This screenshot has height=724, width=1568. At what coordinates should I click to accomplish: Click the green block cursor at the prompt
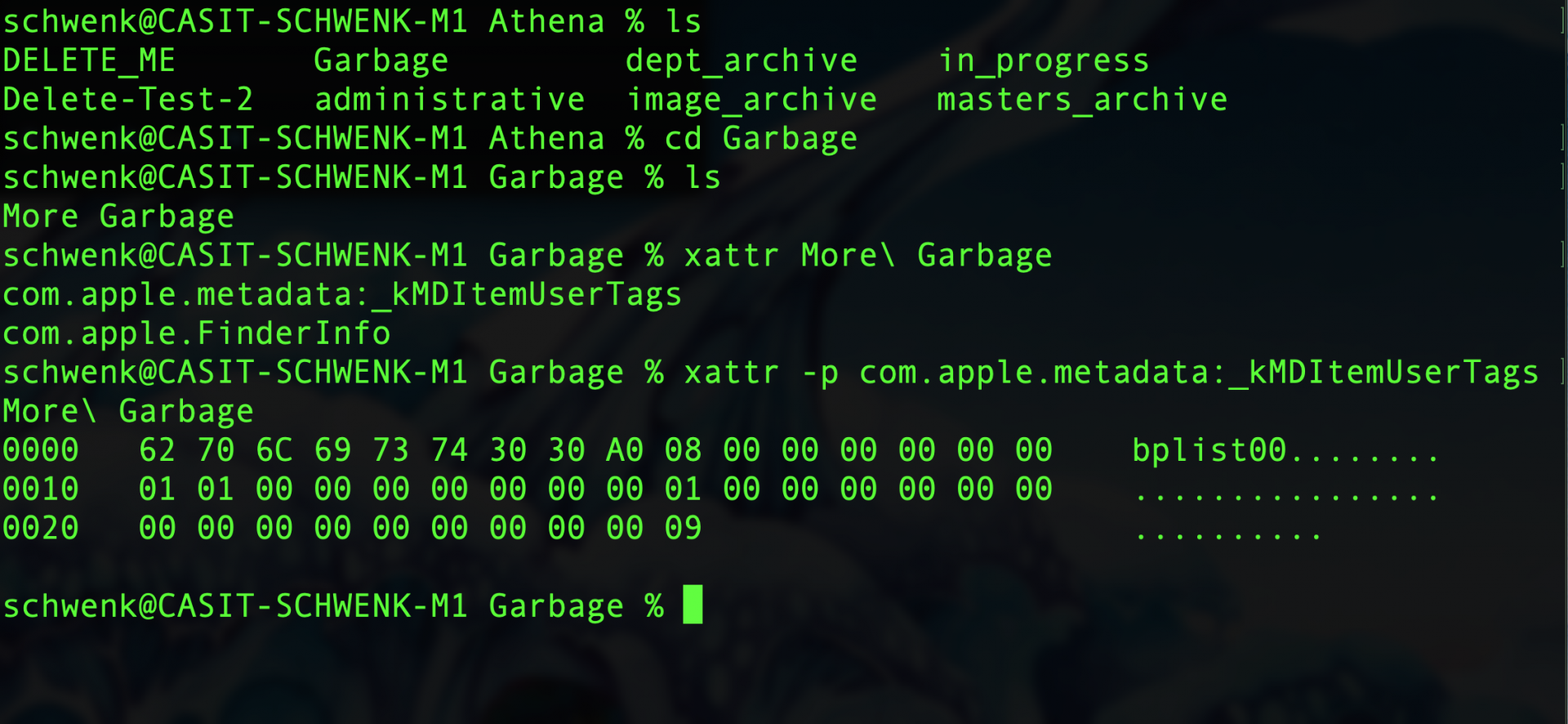point(693,605)
